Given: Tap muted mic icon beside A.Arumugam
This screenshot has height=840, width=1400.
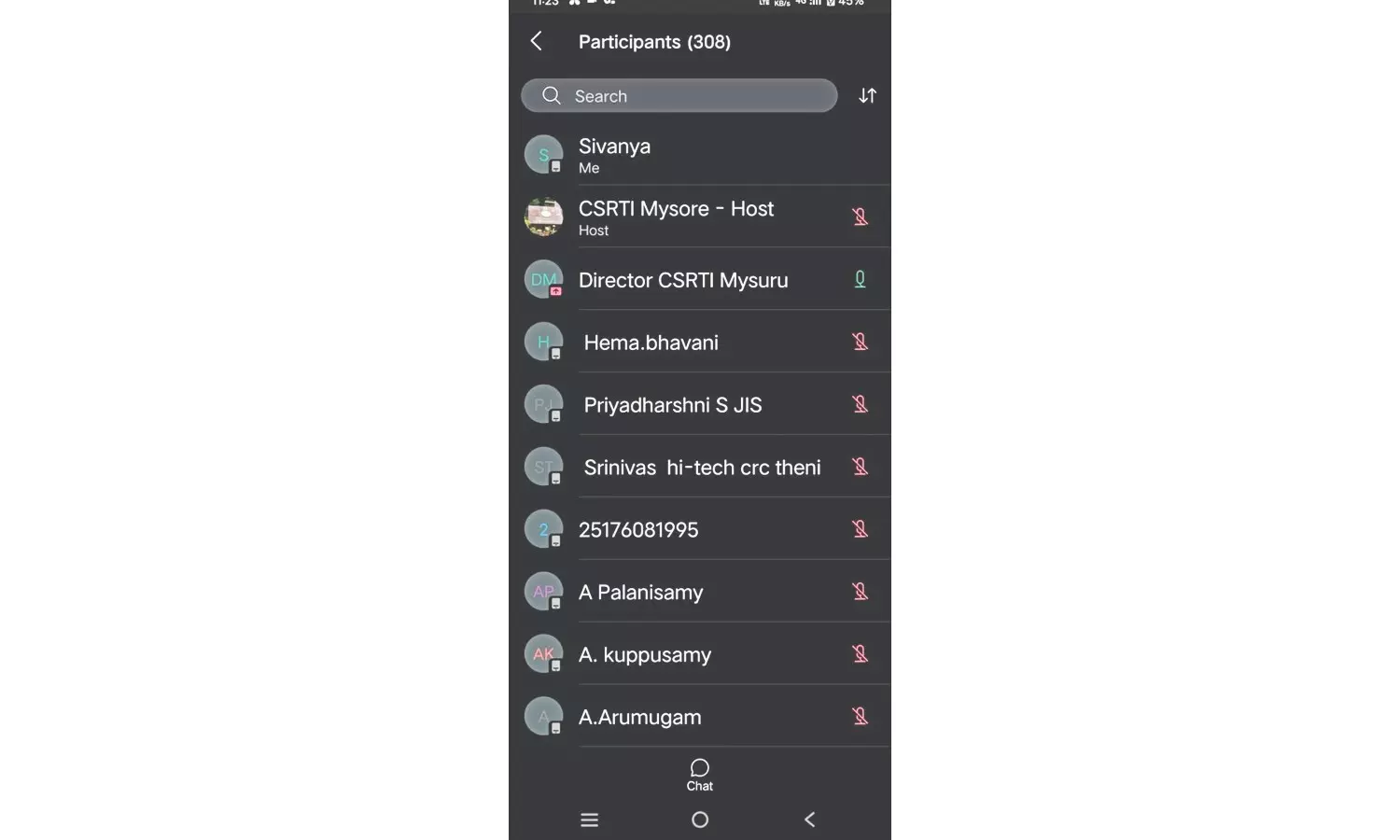Looking at the screenshot, I should click(x=860, y=717).
